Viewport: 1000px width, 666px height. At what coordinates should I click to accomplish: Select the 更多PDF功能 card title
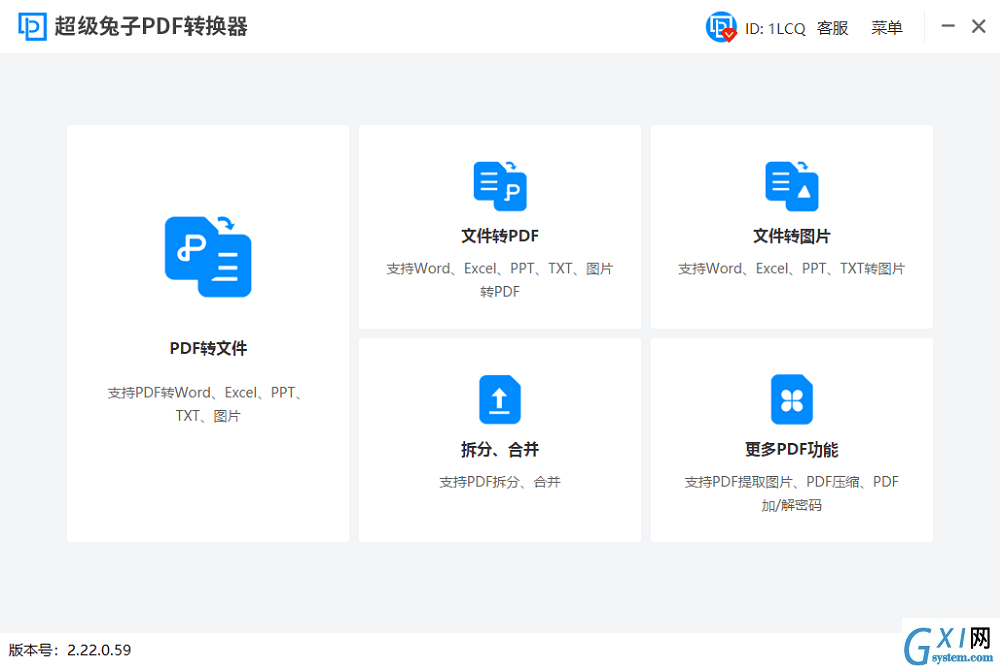tap(791, 450)
